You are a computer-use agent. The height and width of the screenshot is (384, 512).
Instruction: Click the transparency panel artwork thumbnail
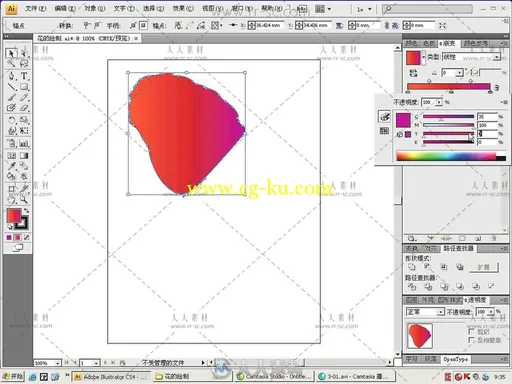click(420, 336)
